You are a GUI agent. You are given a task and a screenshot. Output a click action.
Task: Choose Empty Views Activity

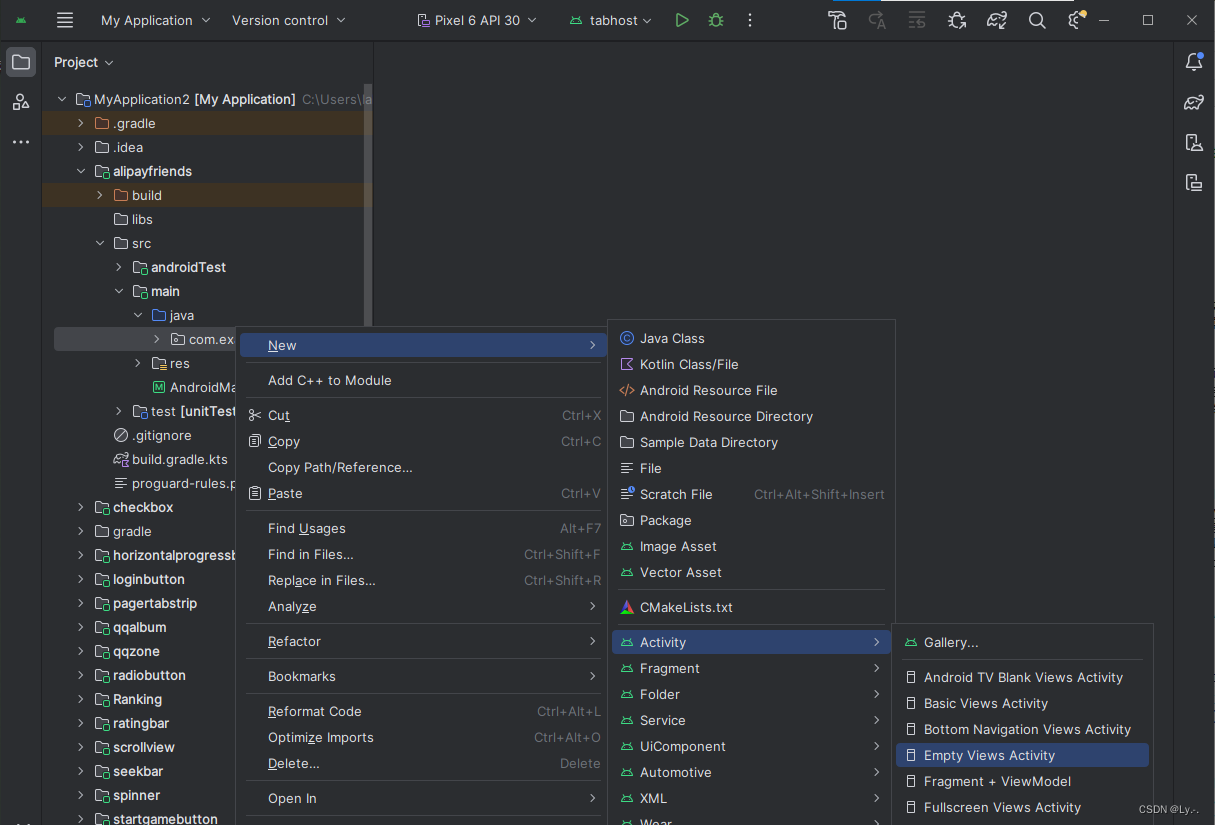tap(1022, 755)
